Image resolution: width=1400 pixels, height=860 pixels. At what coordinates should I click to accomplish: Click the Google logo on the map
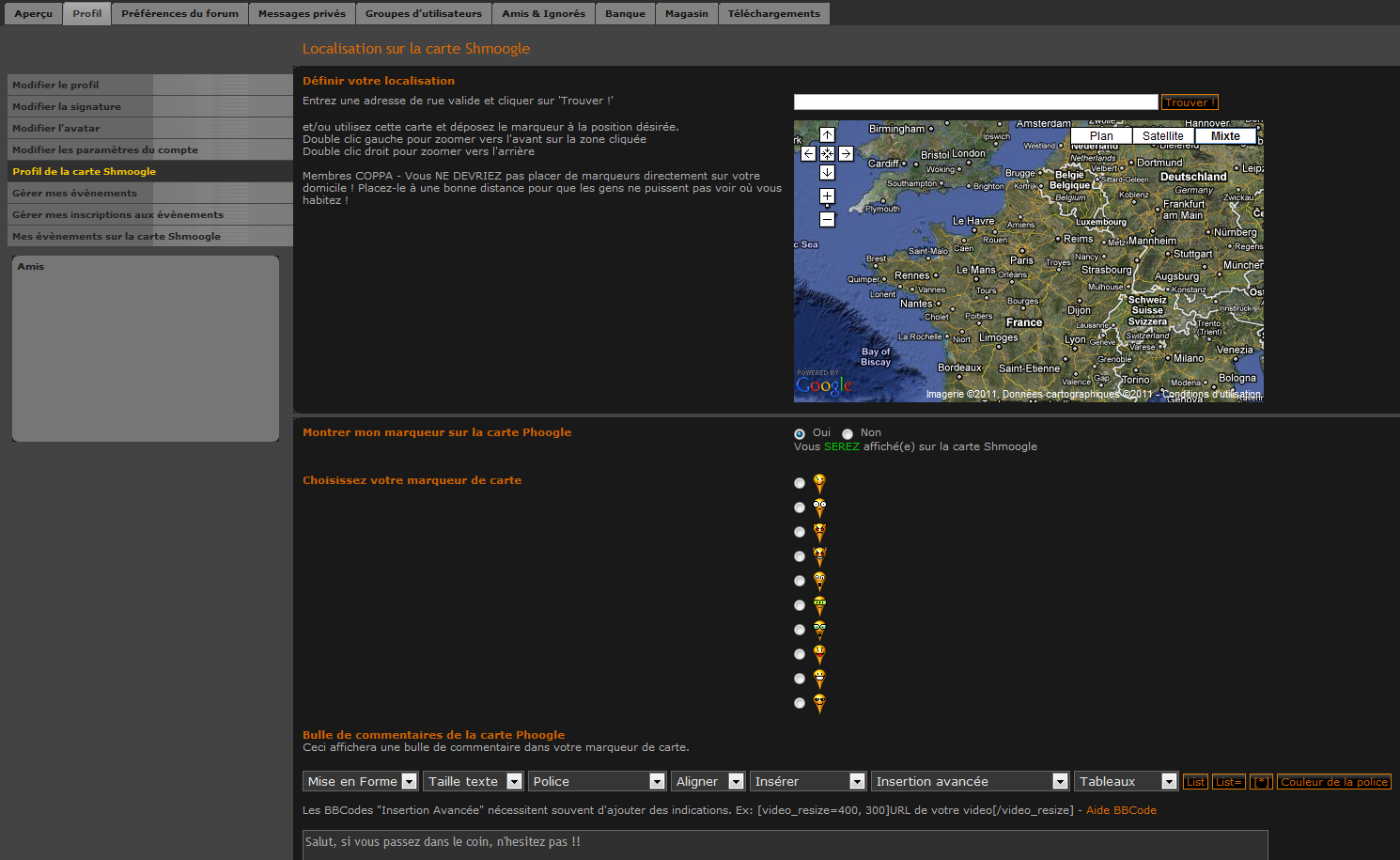(824, 383)
